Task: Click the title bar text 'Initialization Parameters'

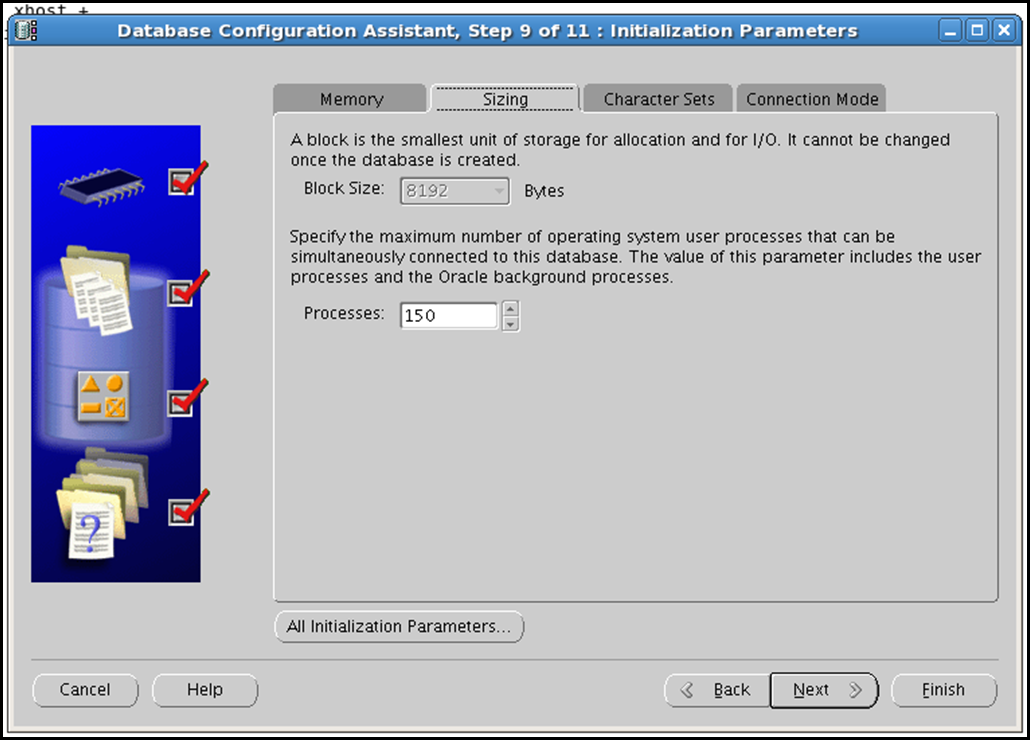Action: (x=734, y=31)
